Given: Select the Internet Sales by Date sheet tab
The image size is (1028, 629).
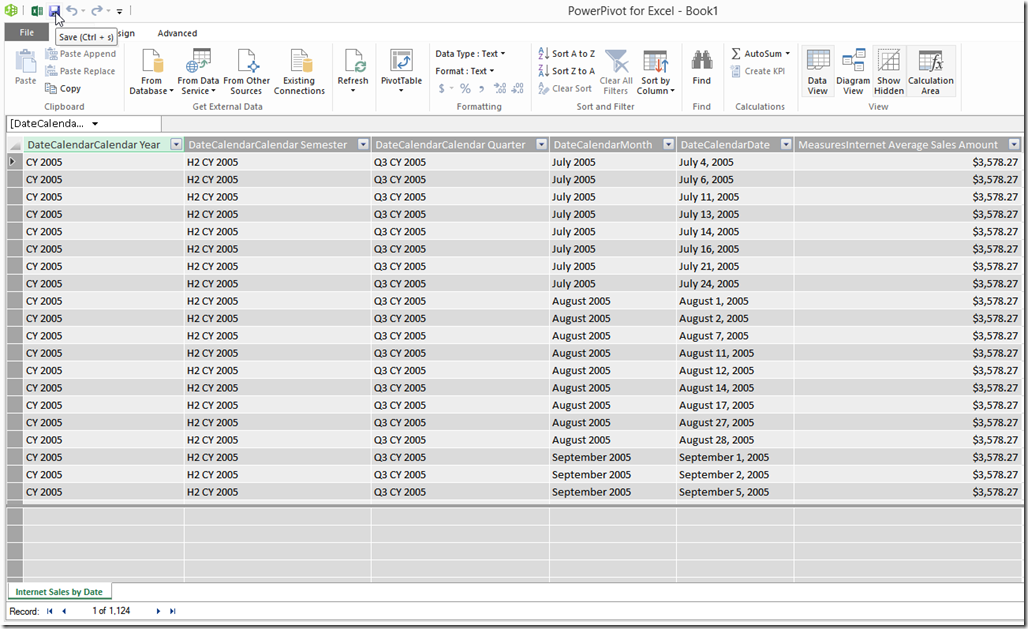Looking at the screenshot, I should coord(59,592).
